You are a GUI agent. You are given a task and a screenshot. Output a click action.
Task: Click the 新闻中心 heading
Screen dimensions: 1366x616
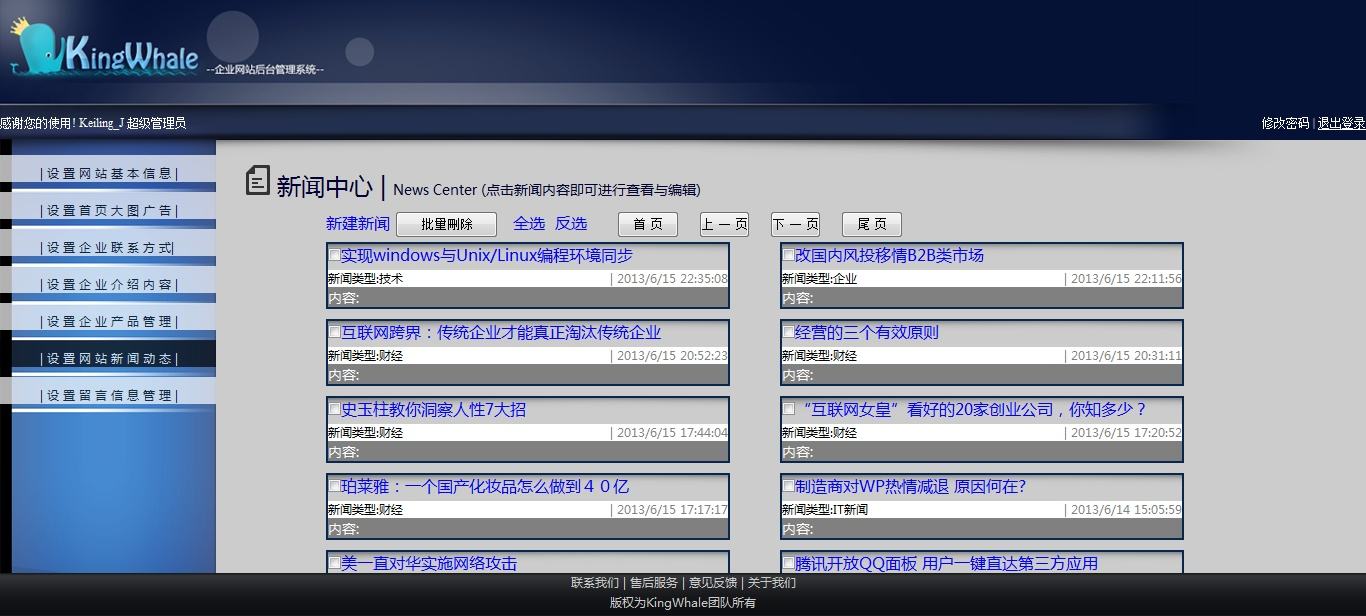325,187
